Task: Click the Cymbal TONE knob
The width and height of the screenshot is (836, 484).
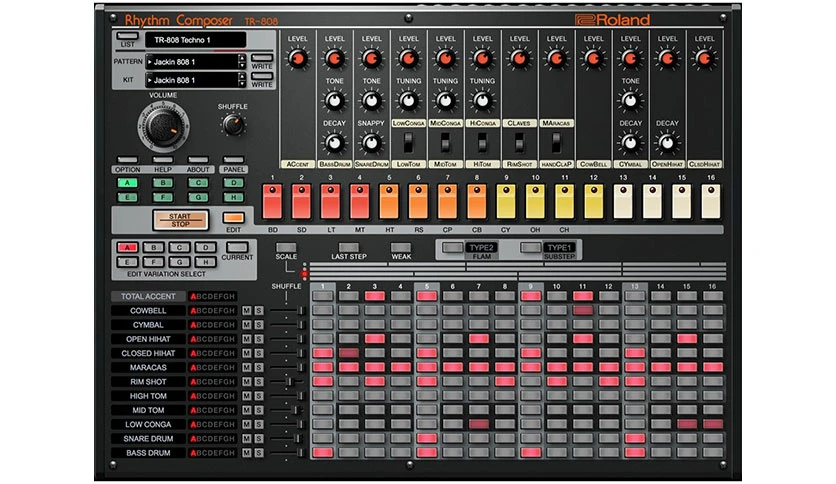Action: coord(630,101)
